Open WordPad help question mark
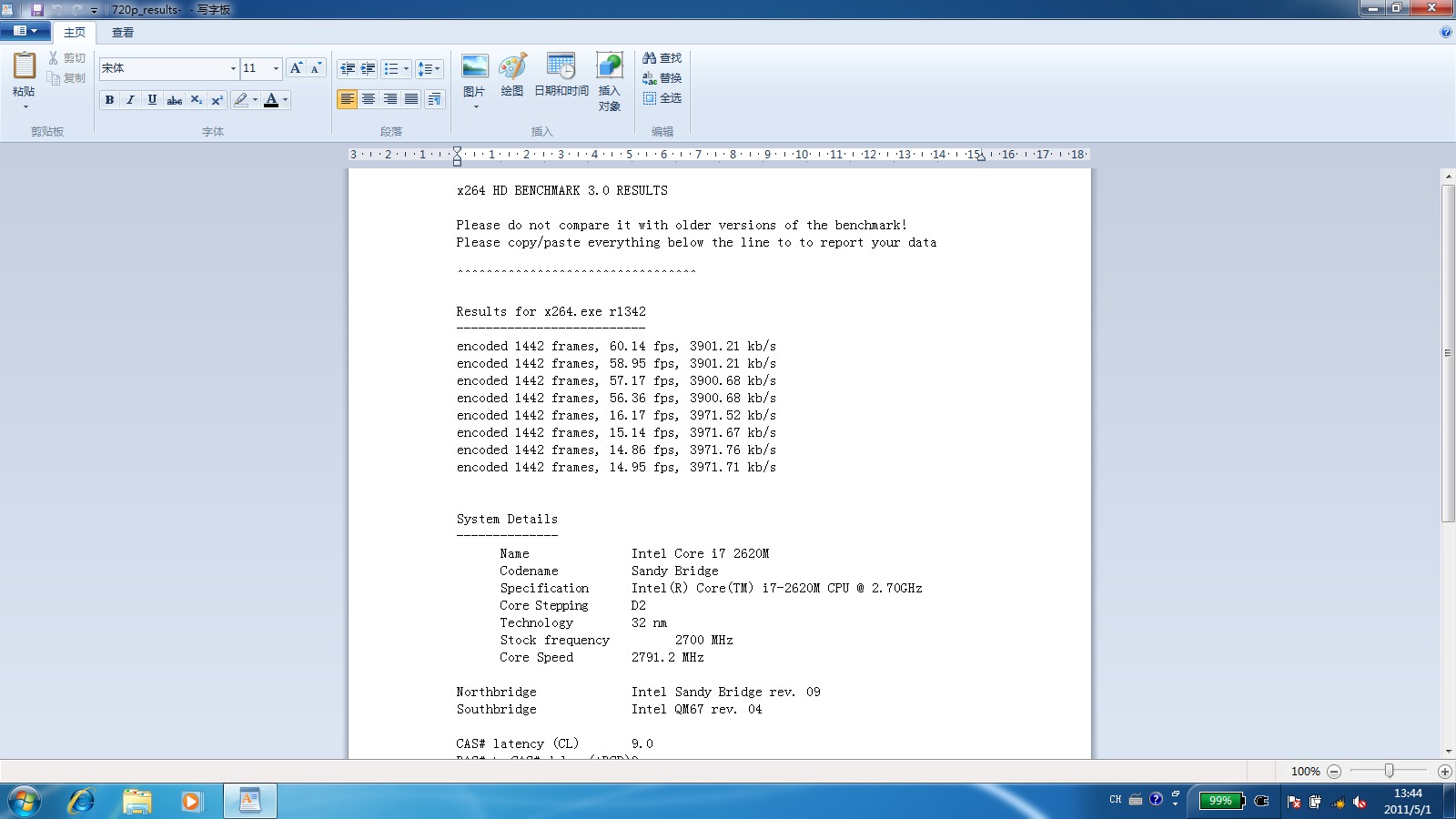The height and width of the screenshot is (819, 1456). click(1446, 32)
